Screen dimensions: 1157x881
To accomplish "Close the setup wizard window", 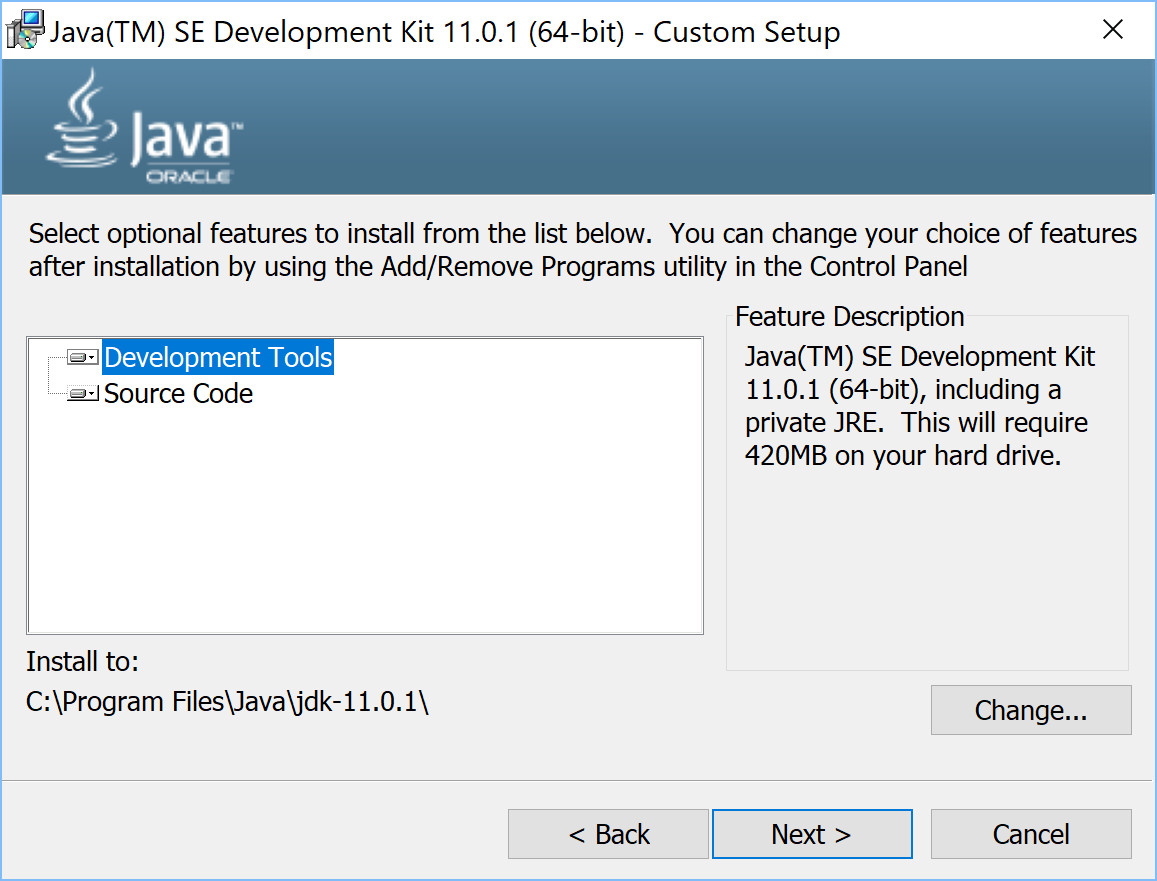I will (1113, 29).
